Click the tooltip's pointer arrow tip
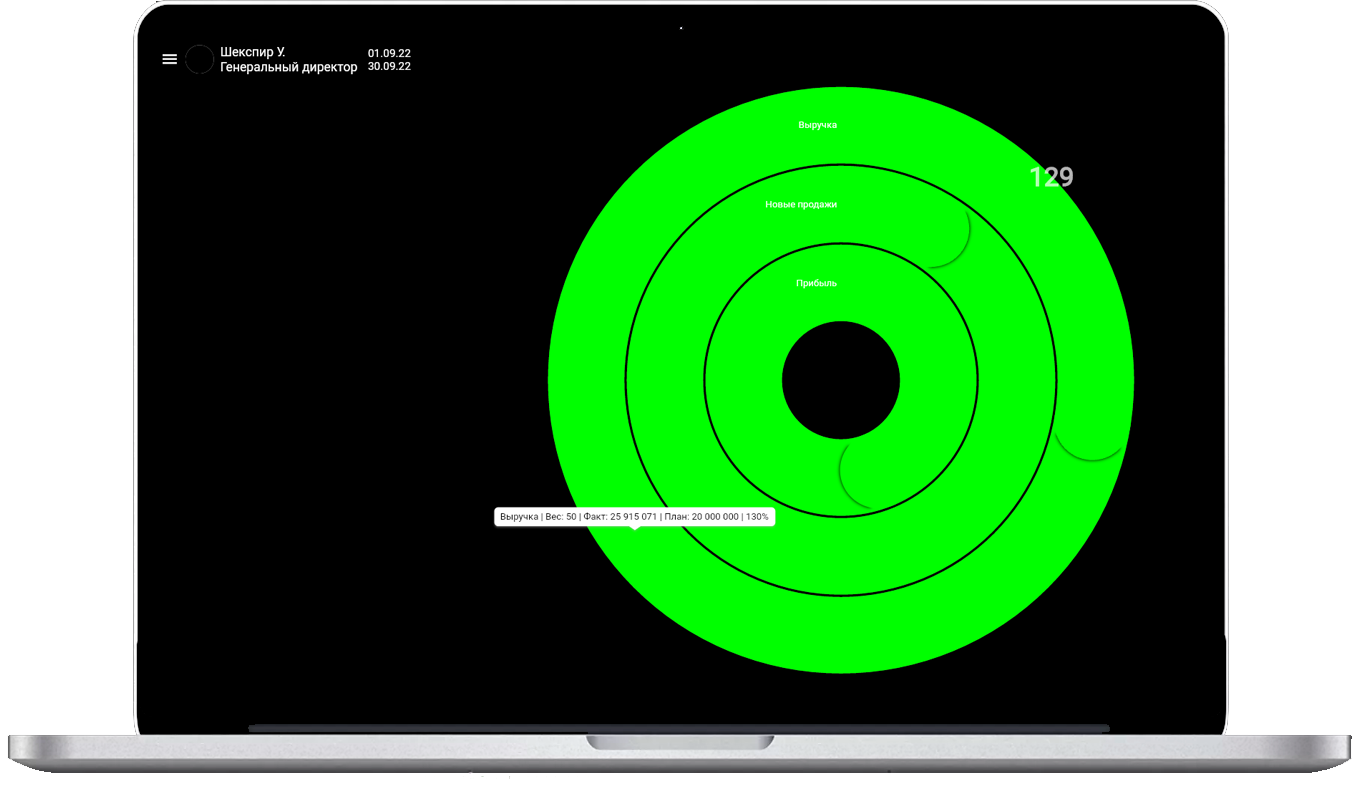Image resolution: width=1352 pixels, height=785 pixels. click(635, 530)
